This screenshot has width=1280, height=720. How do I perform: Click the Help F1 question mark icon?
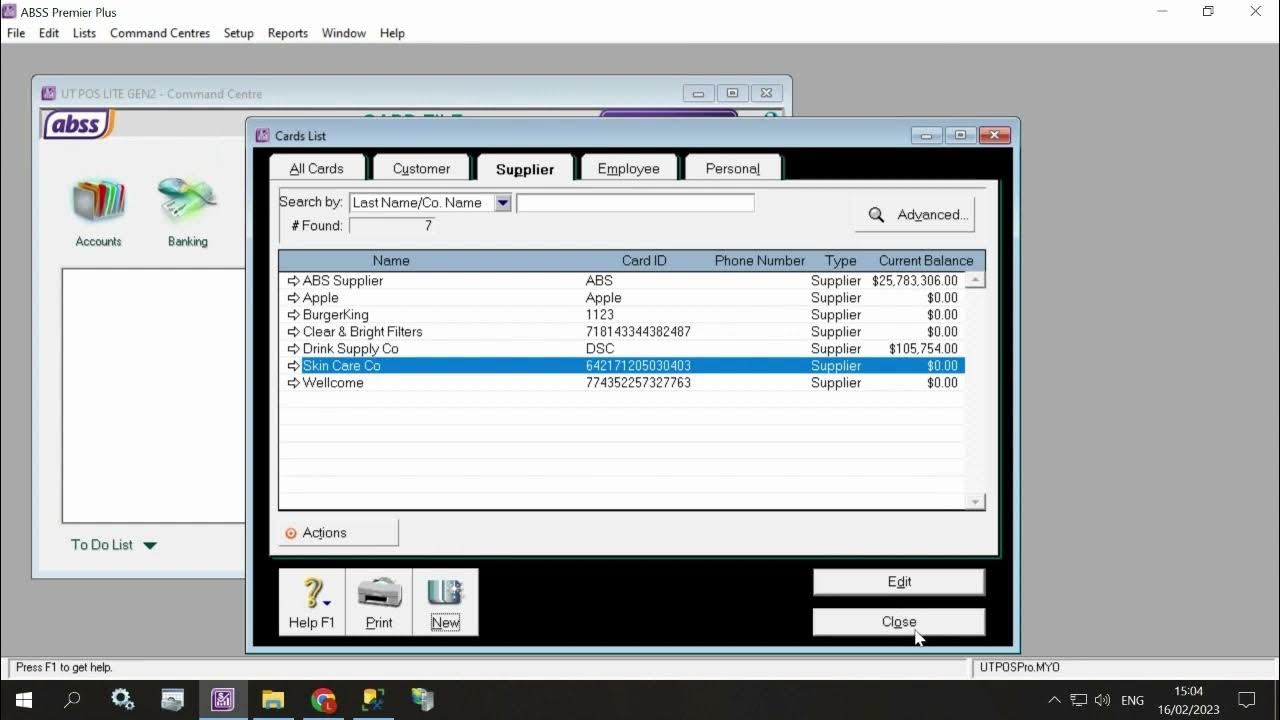click(312, 601)
